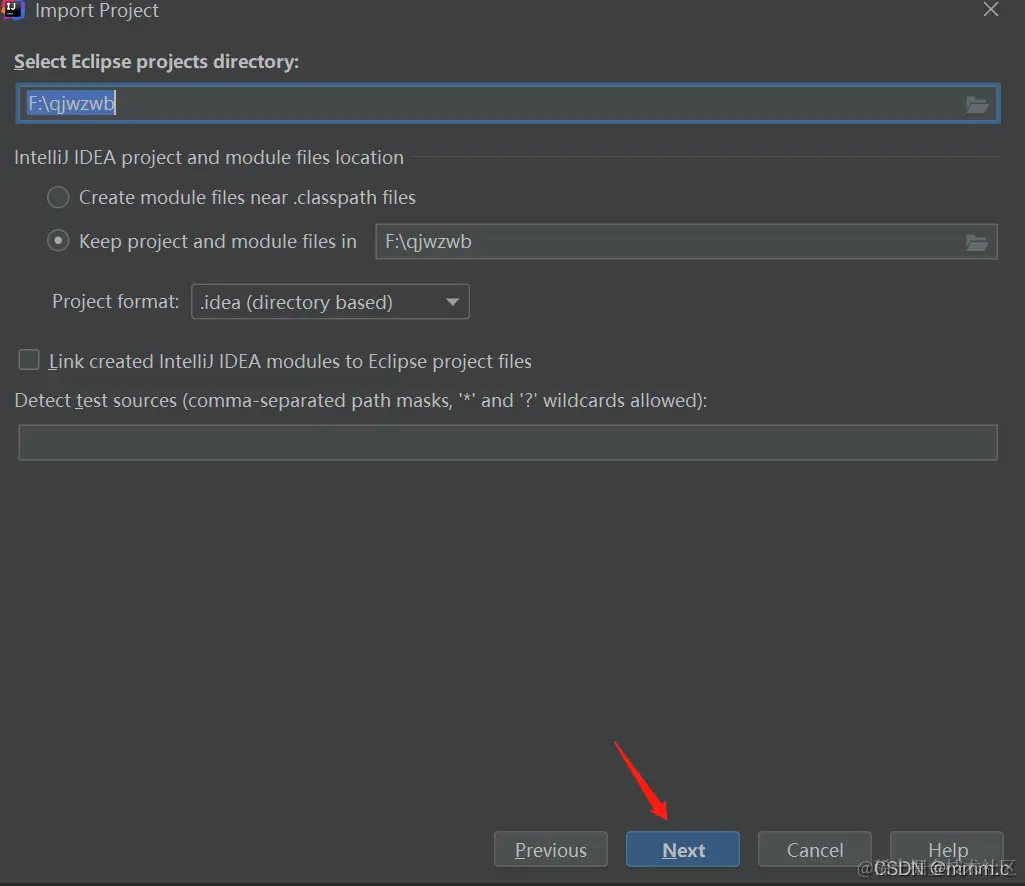Click the 'Project format:' label
Viewport: 1025px width, 886px height.
(x=115, y=301)
